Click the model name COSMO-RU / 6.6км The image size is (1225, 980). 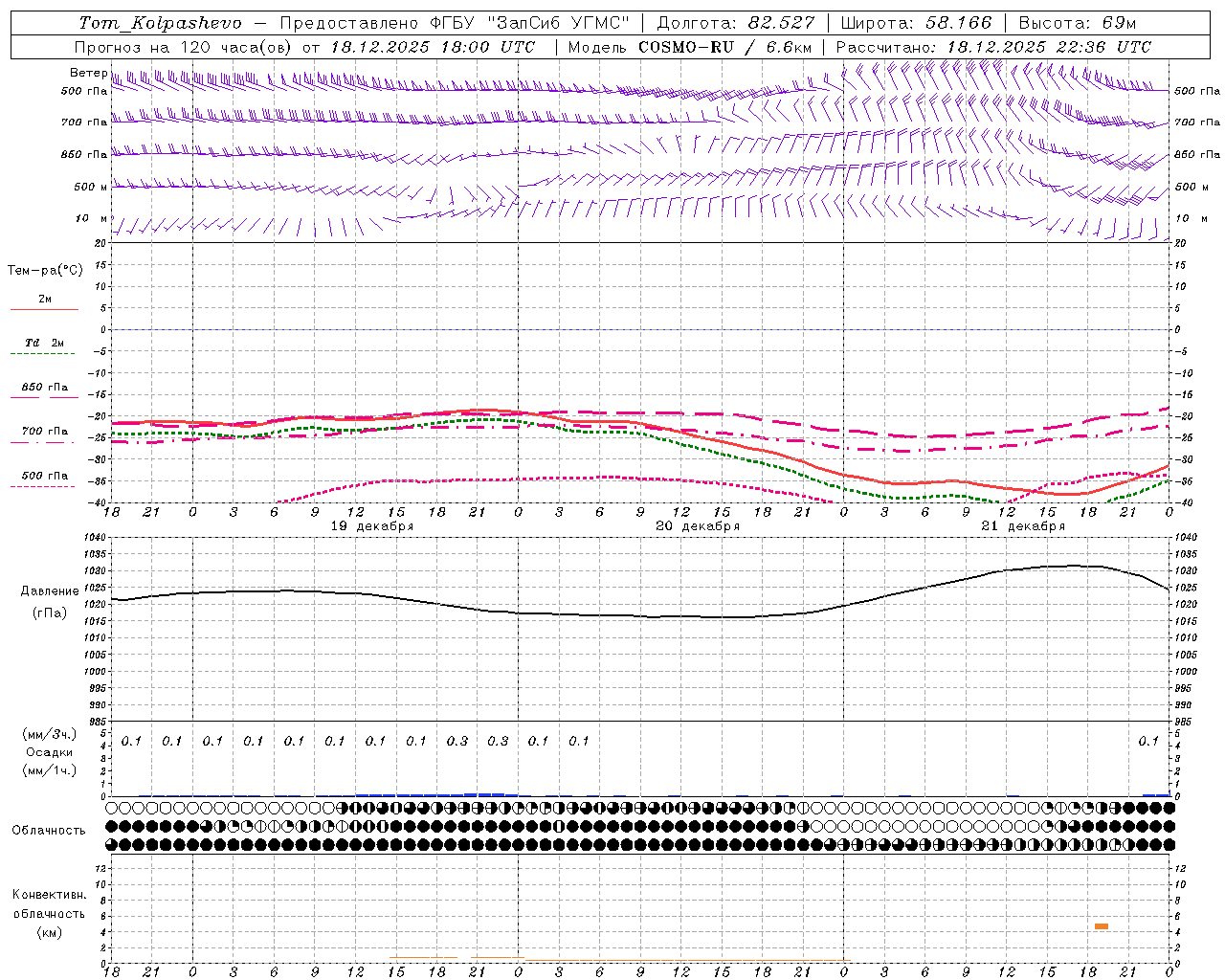click(x=725, y=47)
